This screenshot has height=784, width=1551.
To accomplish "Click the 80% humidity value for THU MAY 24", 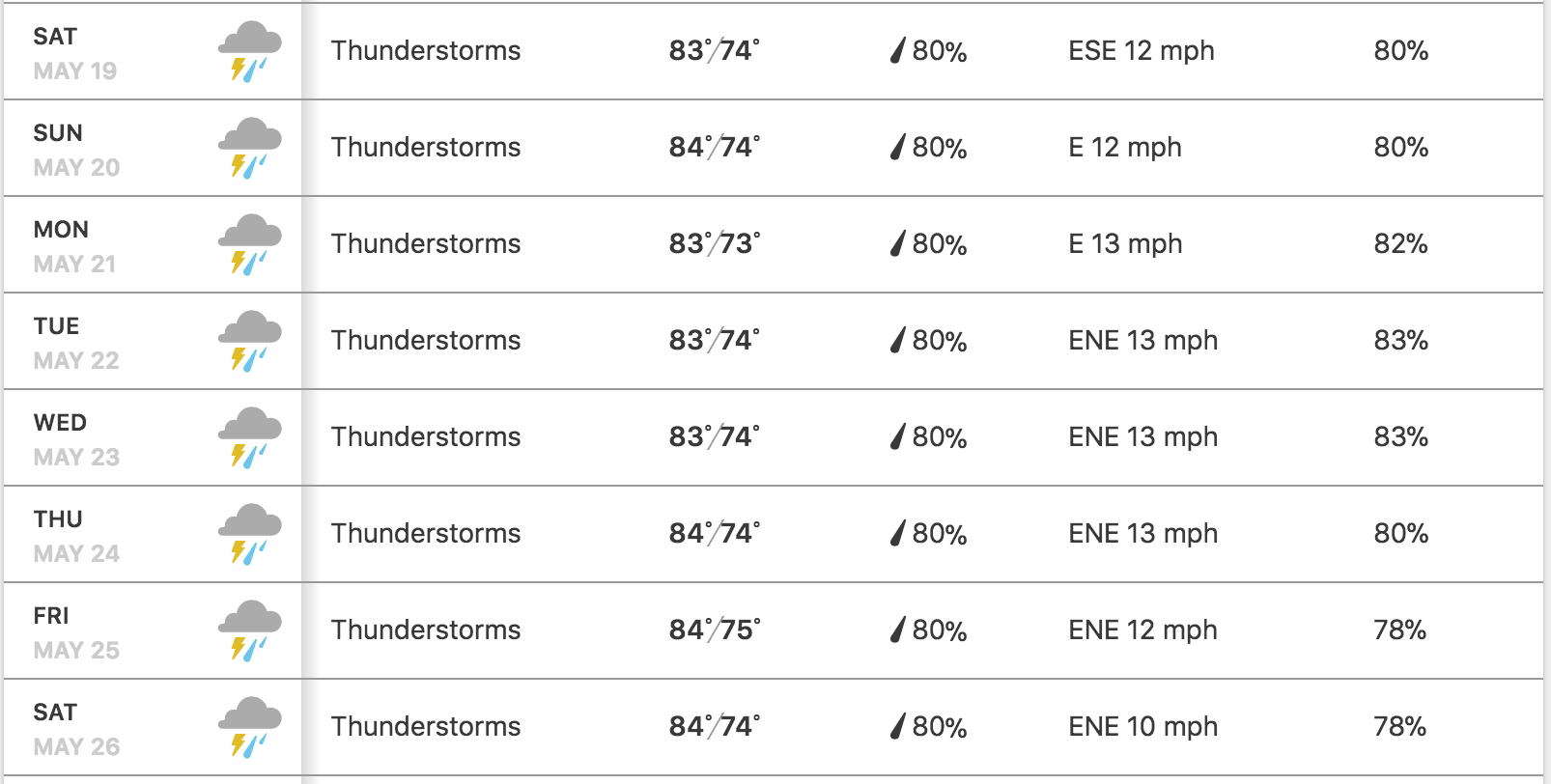I will coord(1400,533).
